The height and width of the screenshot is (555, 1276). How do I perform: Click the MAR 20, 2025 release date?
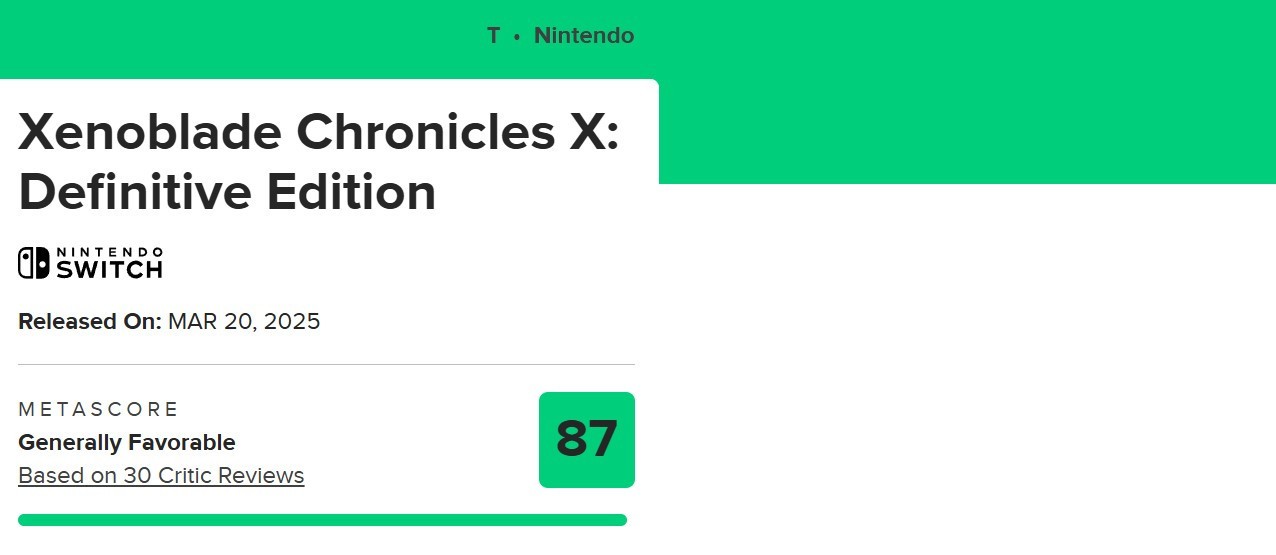(x=244, y=322)
